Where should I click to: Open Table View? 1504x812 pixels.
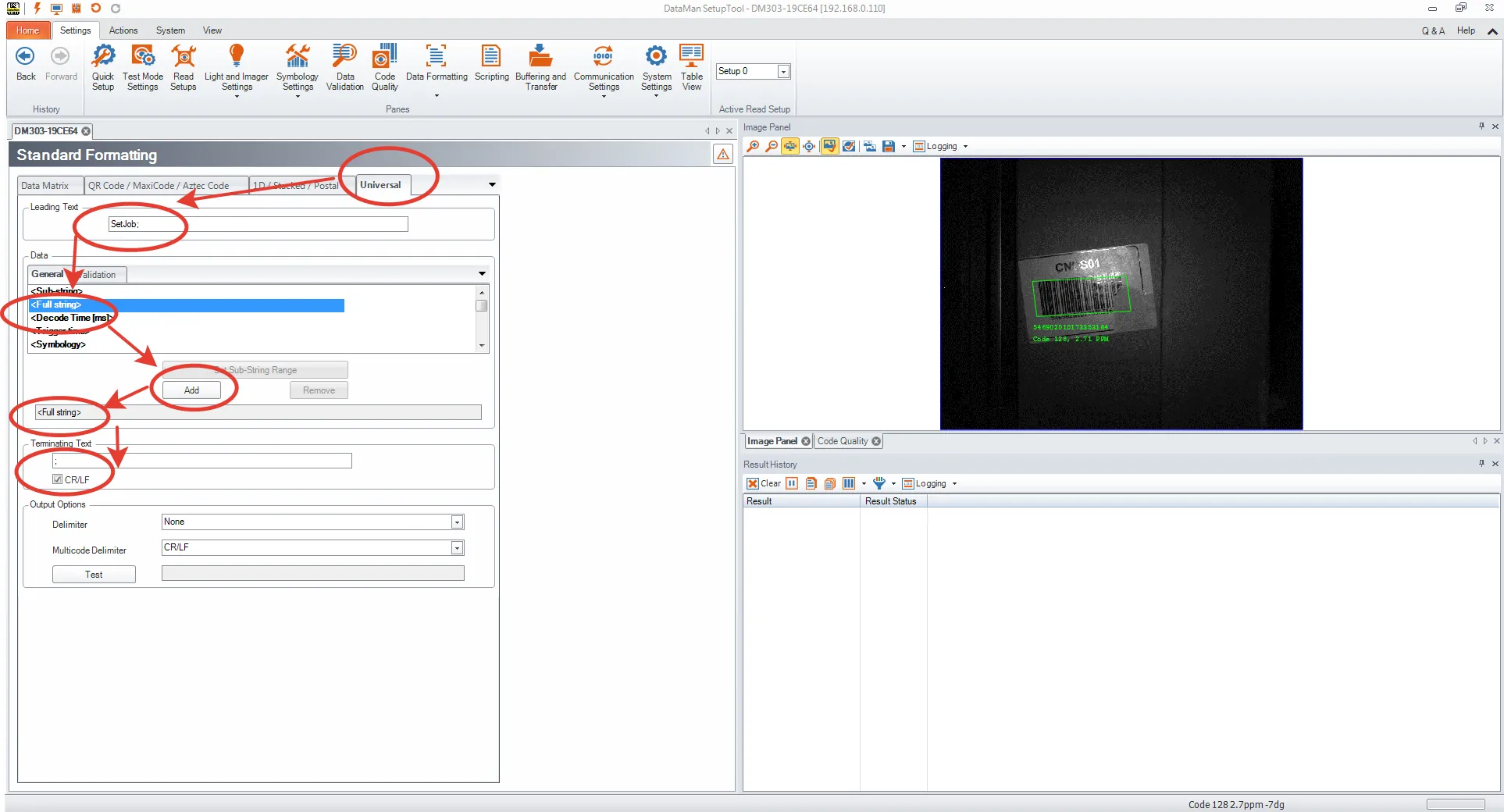691,66
